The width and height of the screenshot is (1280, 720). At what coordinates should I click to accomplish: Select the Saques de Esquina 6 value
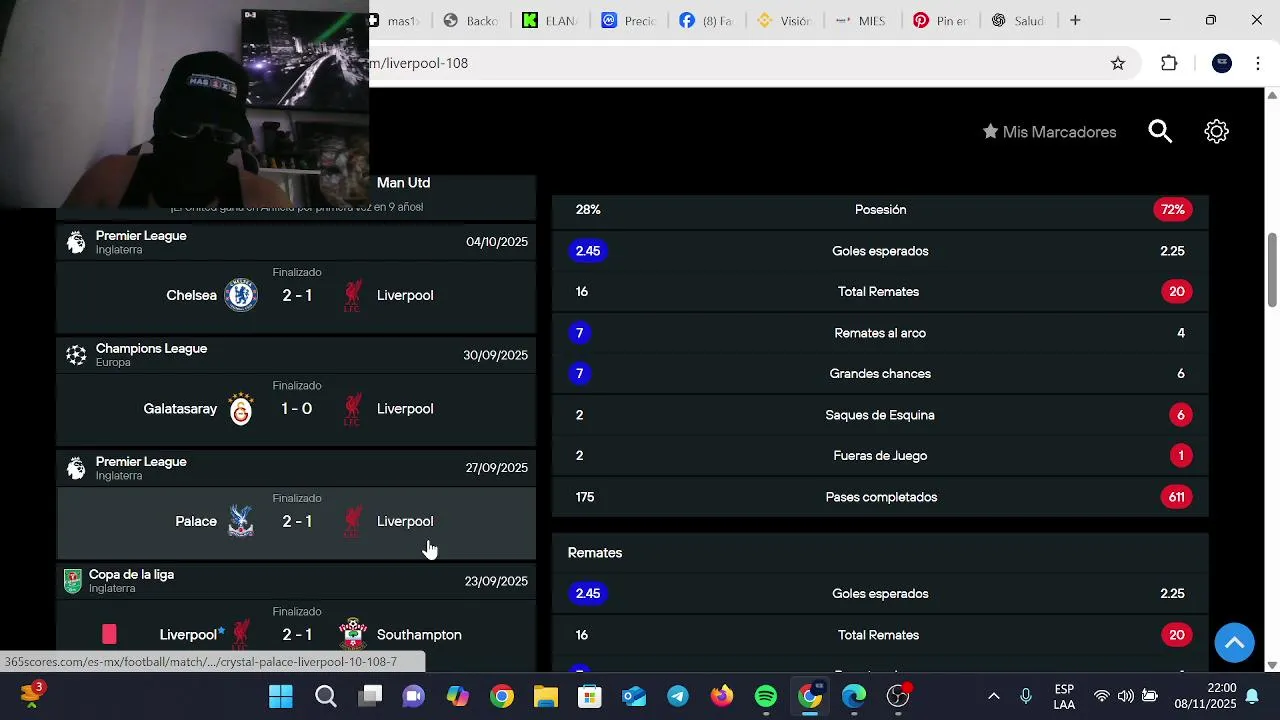pyautogui.click(x=1181, y=415)
